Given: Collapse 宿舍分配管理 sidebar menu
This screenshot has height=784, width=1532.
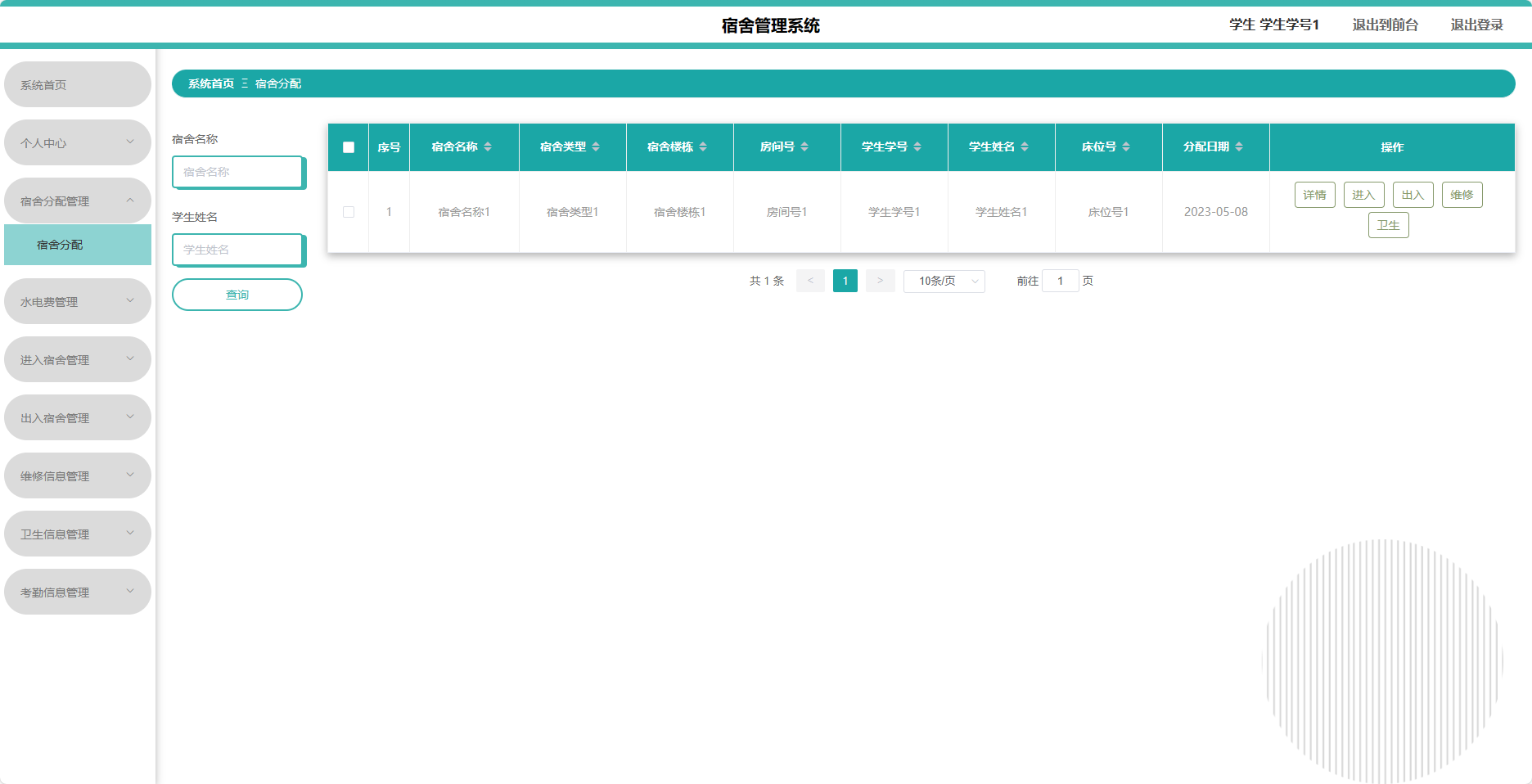Looking at the screenshot, I should [x=78, y=201].
